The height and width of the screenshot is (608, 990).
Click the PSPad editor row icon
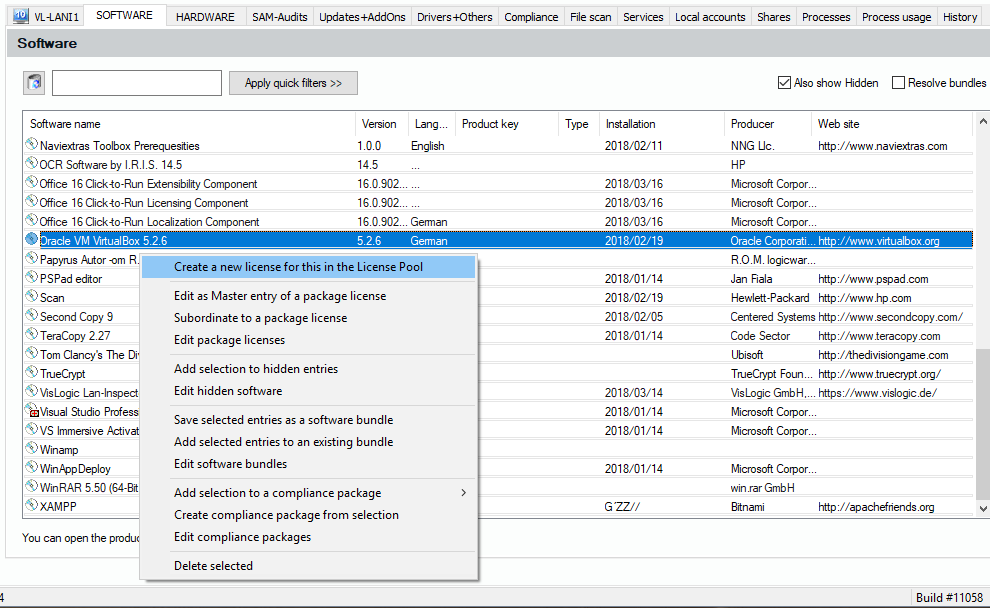32,278
